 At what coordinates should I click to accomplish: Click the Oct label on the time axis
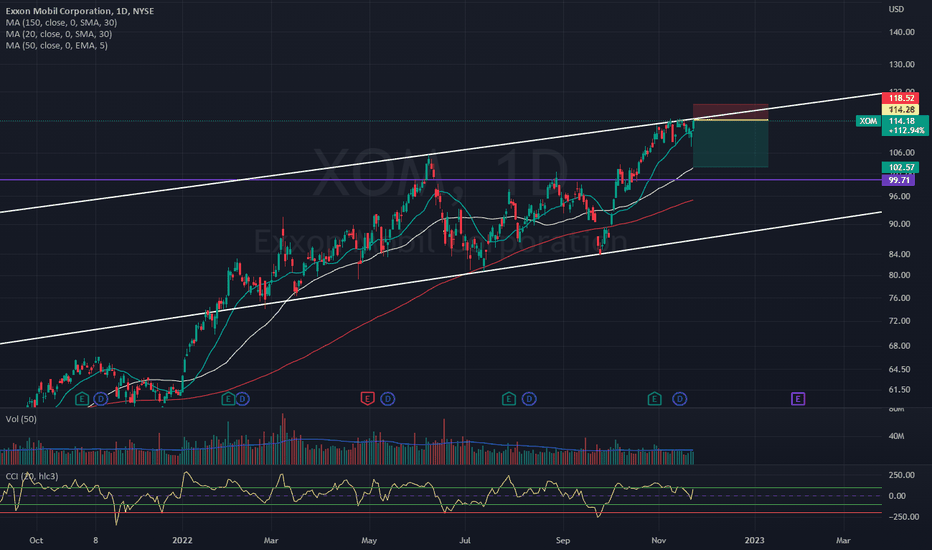(36, 540)
